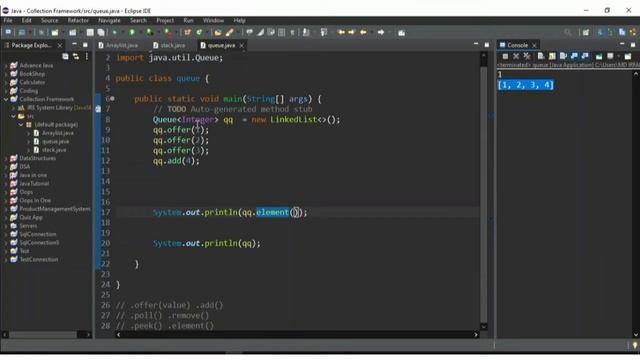Open the File menu
Image resolution: width=640 pixels, height=360 pixels.
(x=8, y=20)
